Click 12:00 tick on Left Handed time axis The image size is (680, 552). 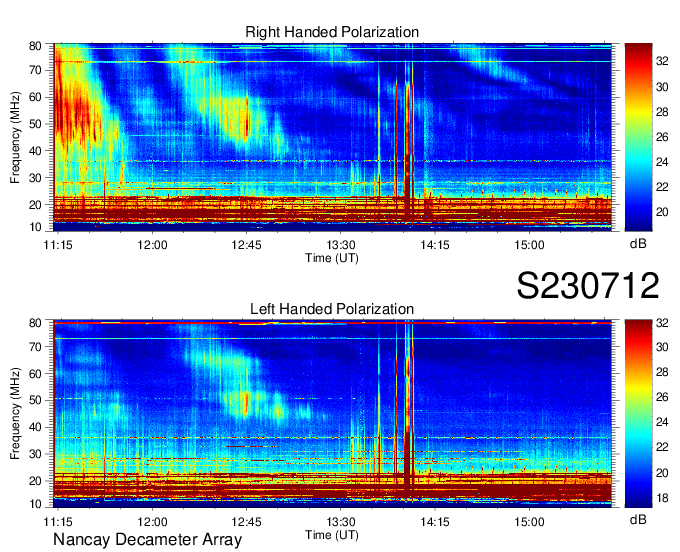(x=152, y=522)
